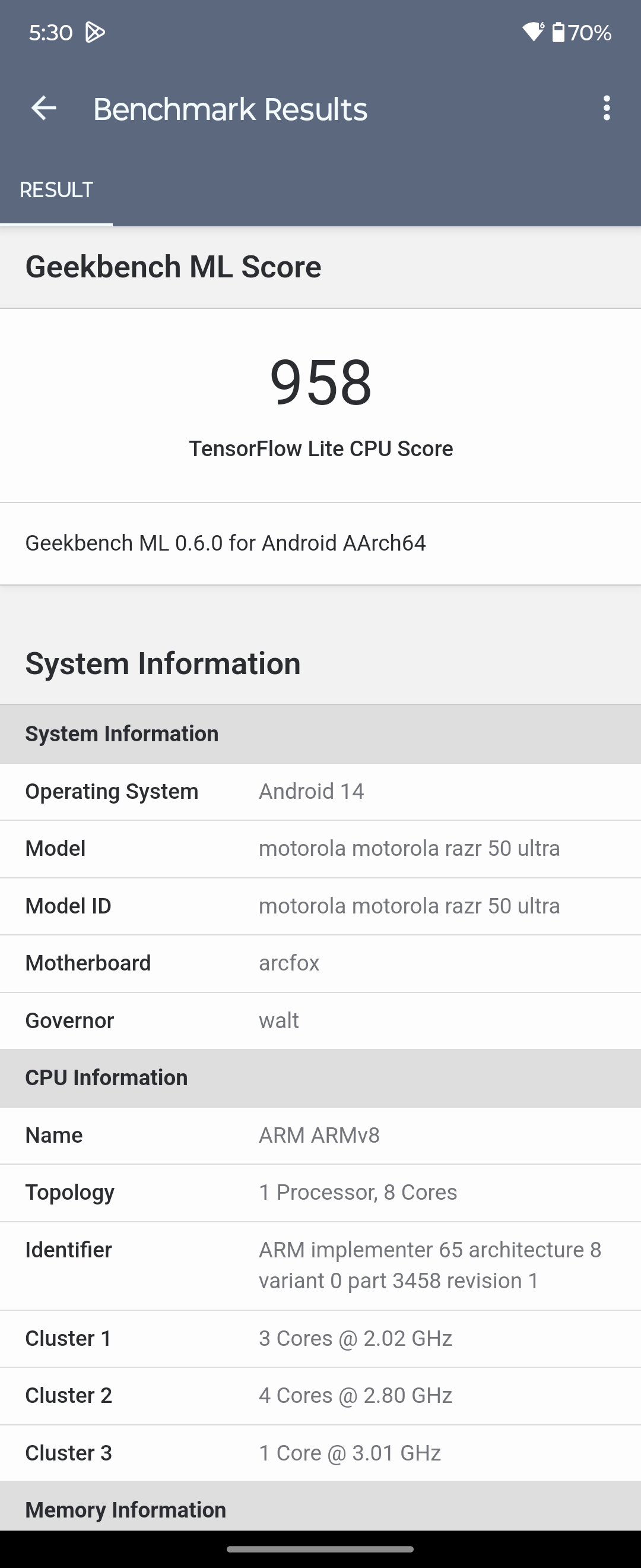This screenshot has width=641, height=1568.
Task: Select the Model ID row
Action: [320, 906]
